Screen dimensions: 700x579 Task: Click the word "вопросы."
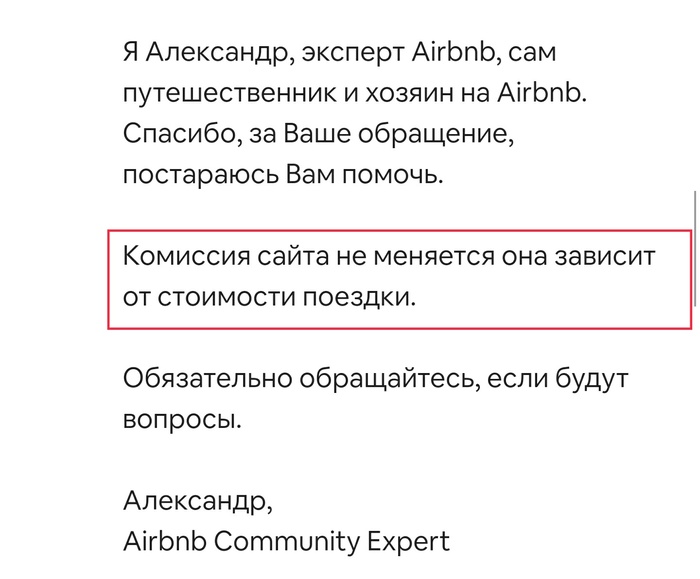[x=182, y=419]
